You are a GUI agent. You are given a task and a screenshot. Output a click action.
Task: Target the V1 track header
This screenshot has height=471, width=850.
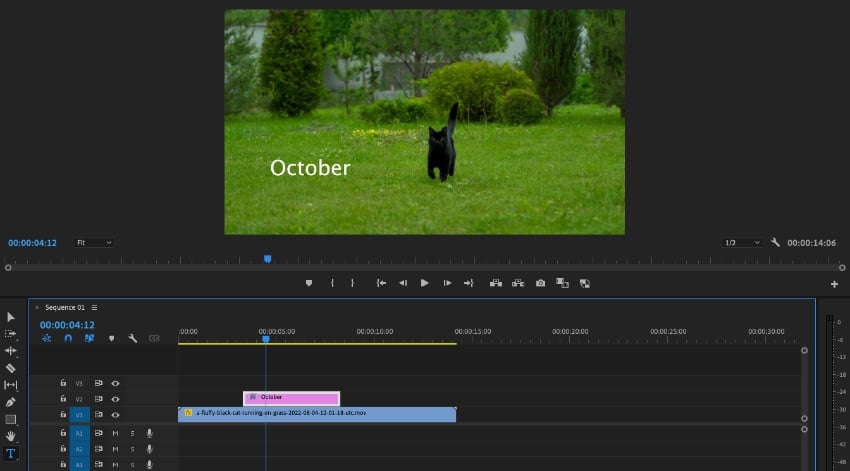[x=79, y=415]
